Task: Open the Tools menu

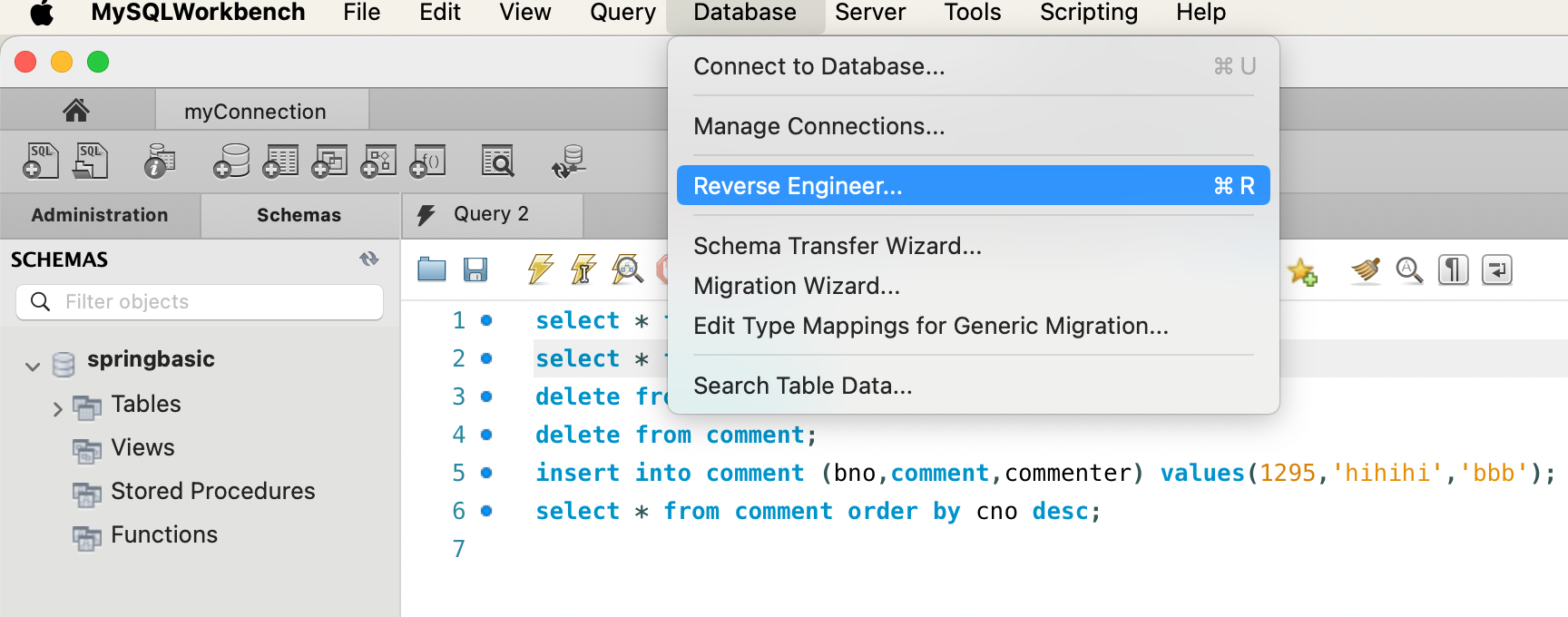Action: [973, 13]
